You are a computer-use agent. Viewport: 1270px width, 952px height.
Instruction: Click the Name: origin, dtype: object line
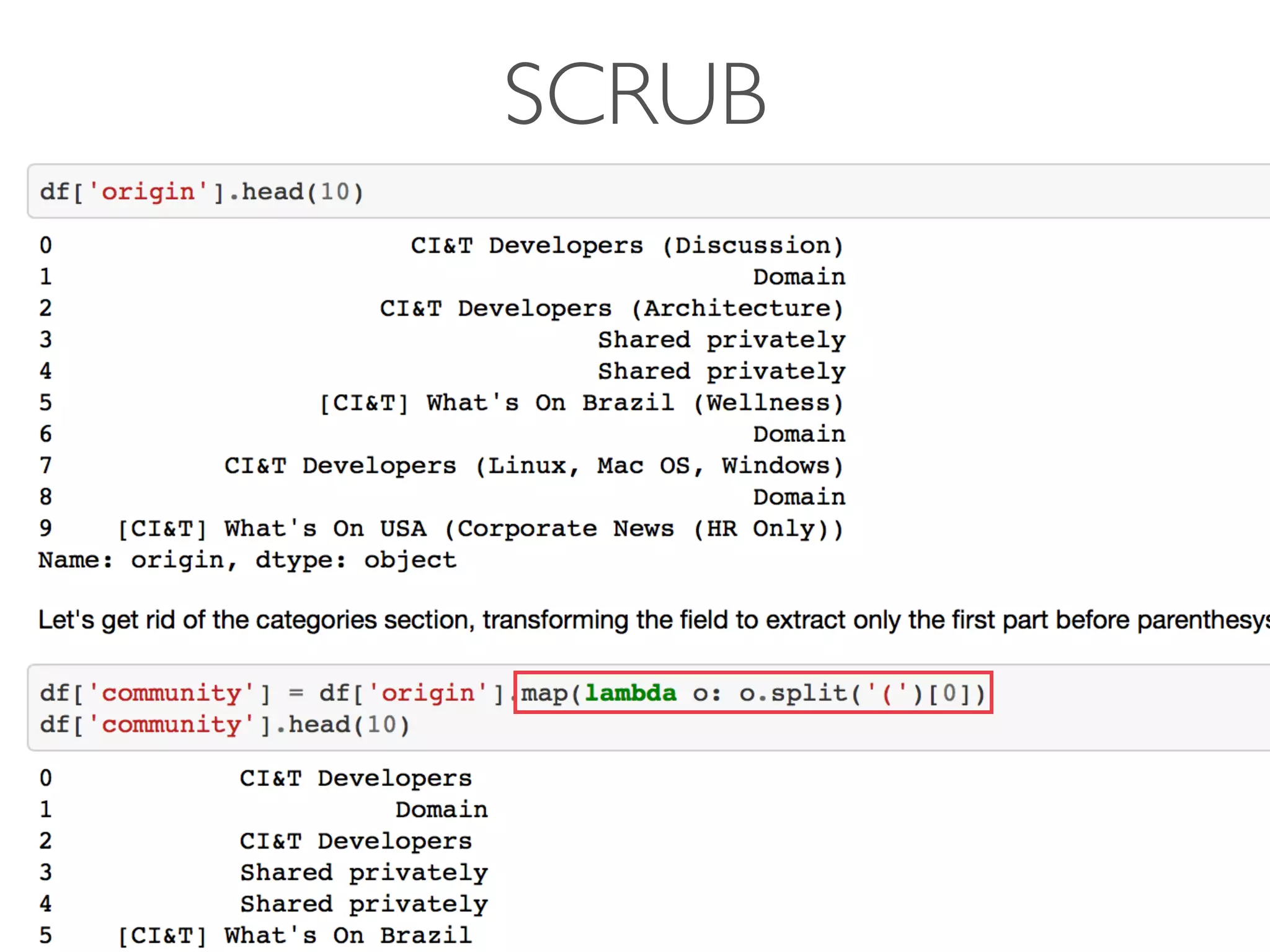(247, 560)
